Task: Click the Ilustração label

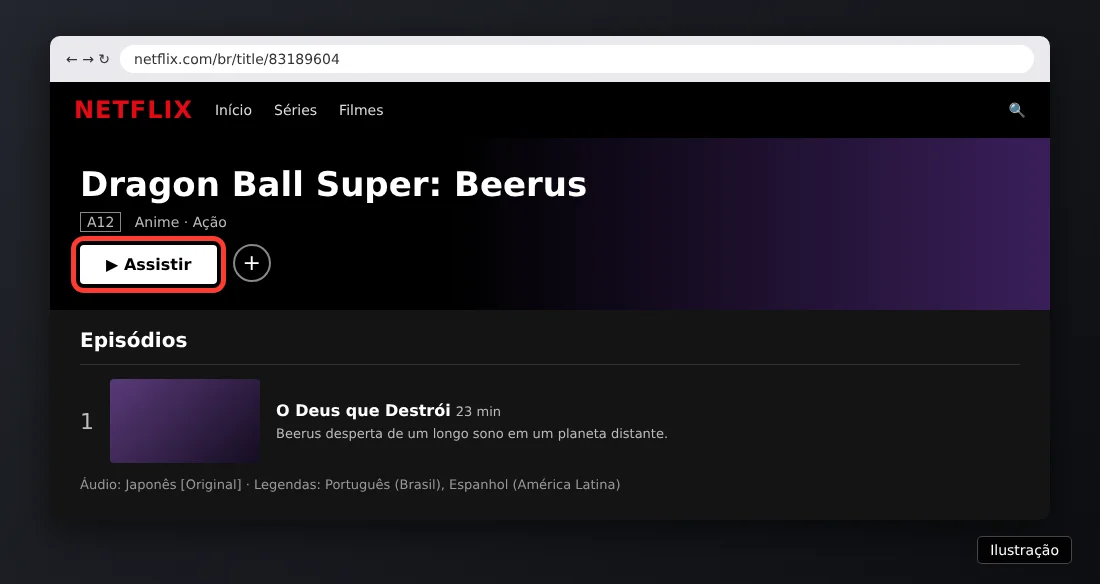Action: point(1024,550)
